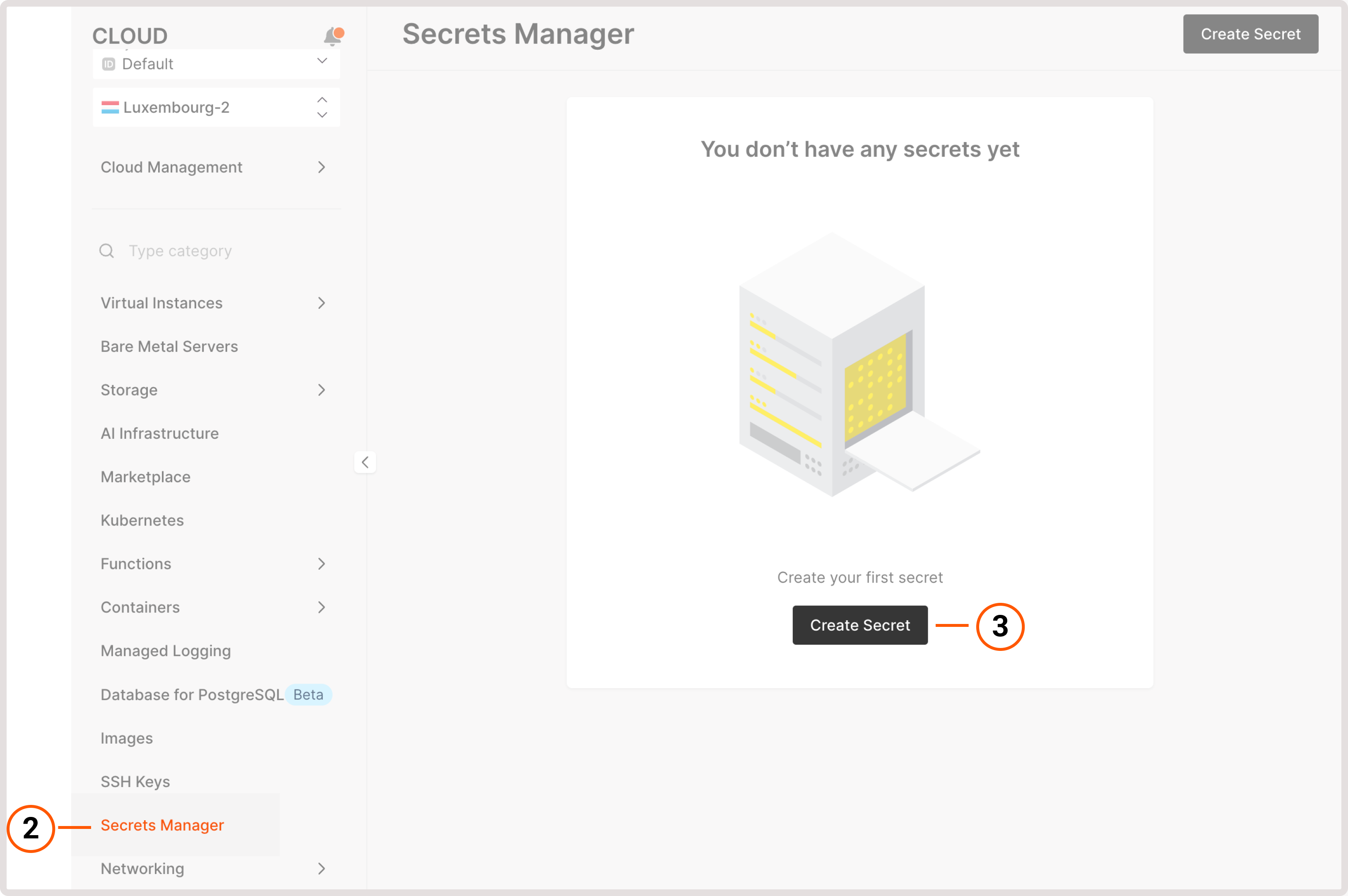Click the sidebar collapse arrow
Viewport: 1348px width, 896px height.
tap(365, 462)
